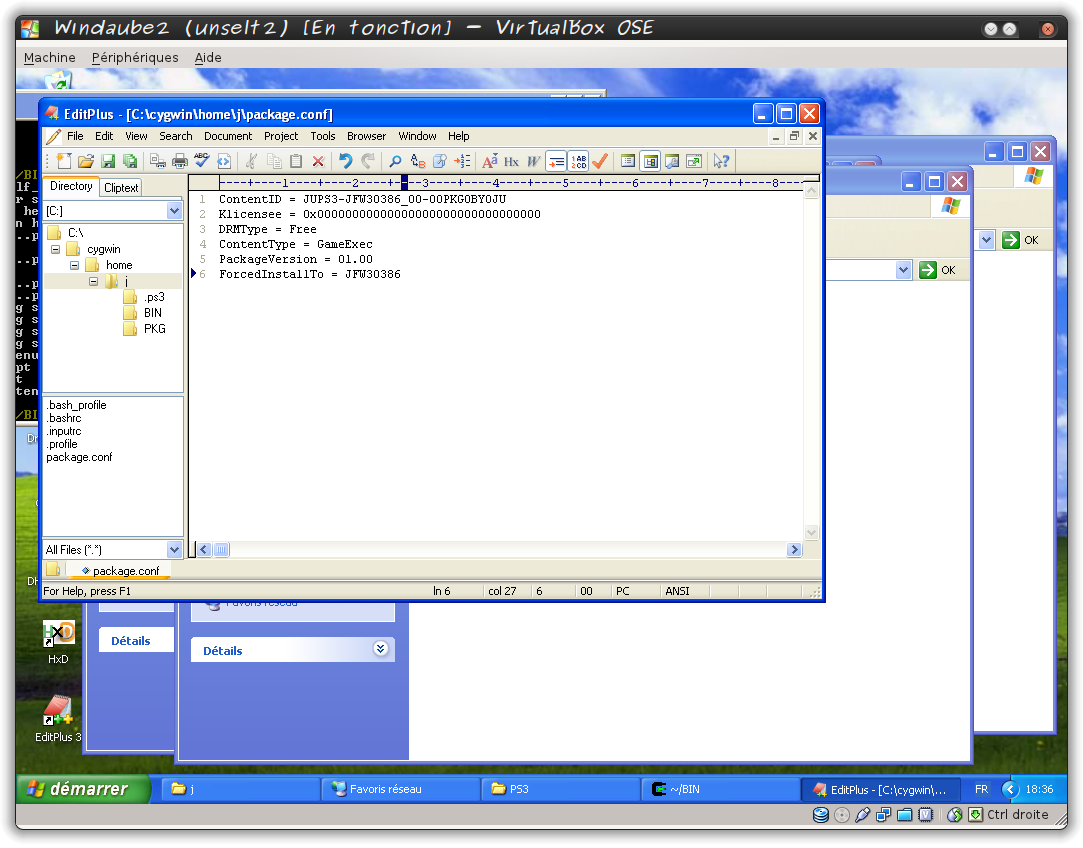
Task: Create a new document with the New toolbar icon
Action: point(64,162)
